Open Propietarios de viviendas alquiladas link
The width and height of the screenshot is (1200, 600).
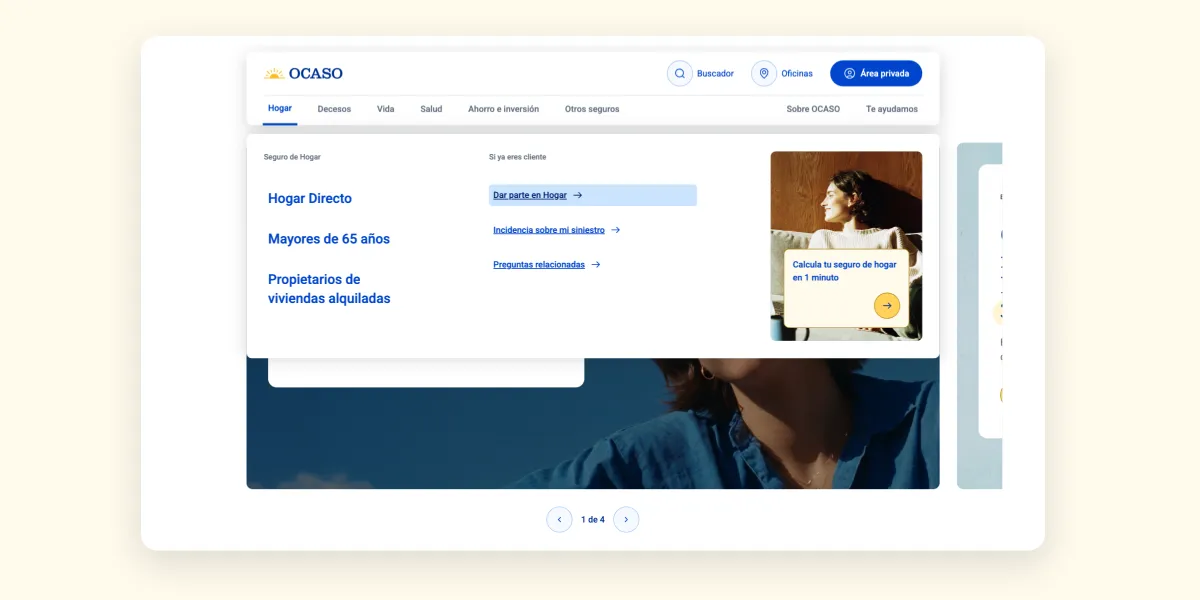coord(329,289)
